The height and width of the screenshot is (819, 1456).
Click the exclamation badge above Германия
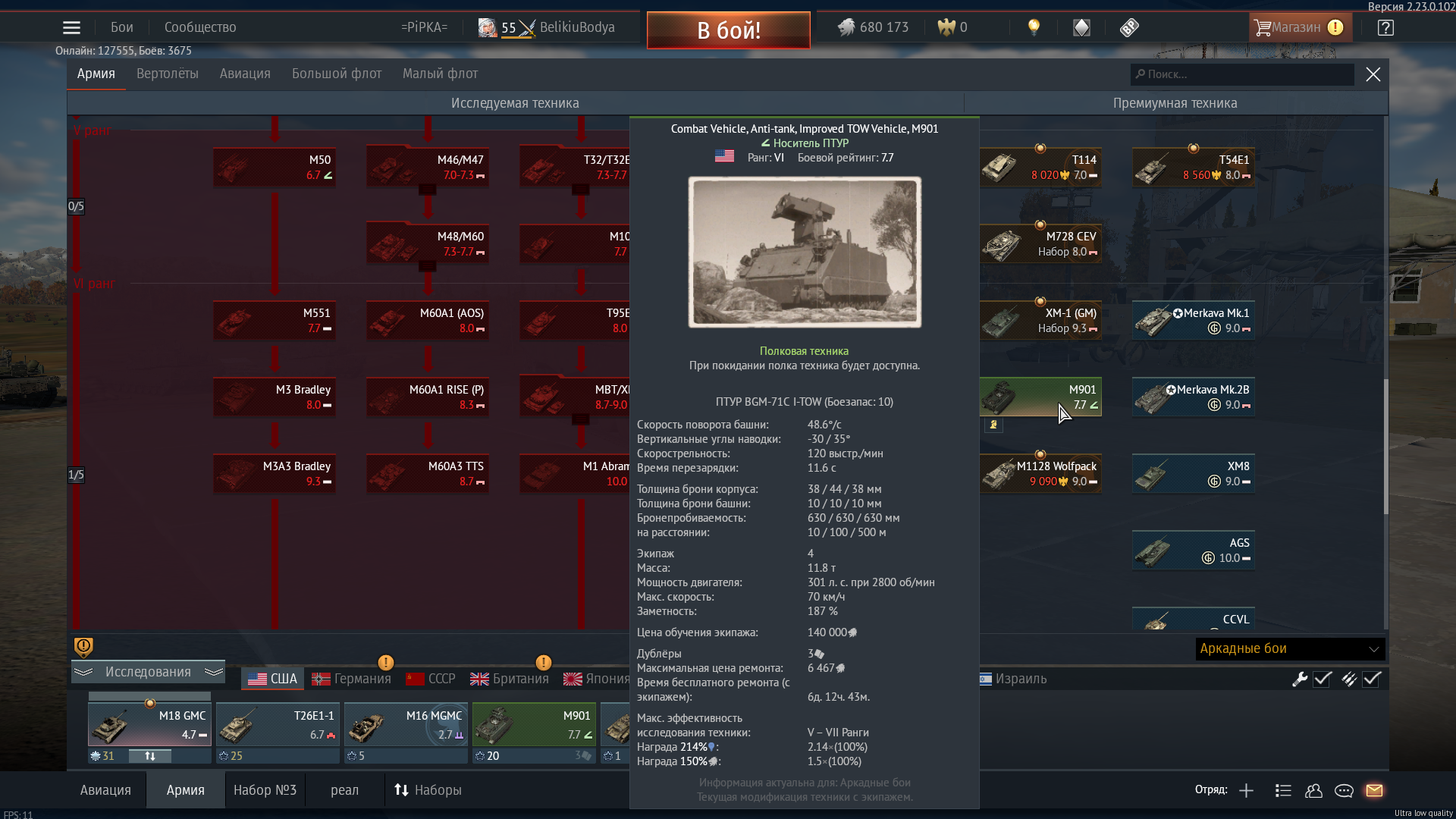385,662
